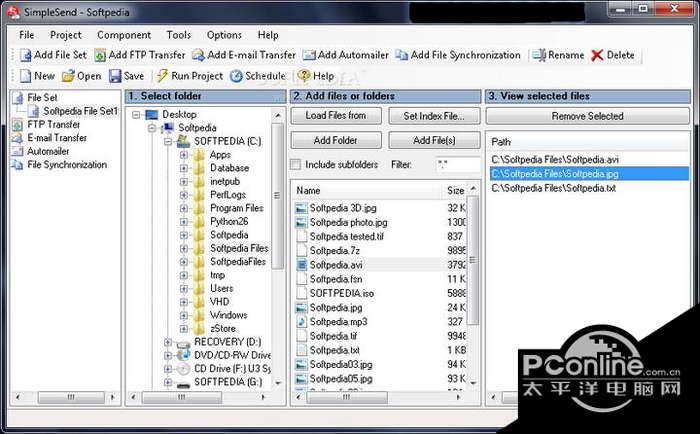Select Automailer in component tree
Viewport: 700px width, 434px height.
pos(48,151)
